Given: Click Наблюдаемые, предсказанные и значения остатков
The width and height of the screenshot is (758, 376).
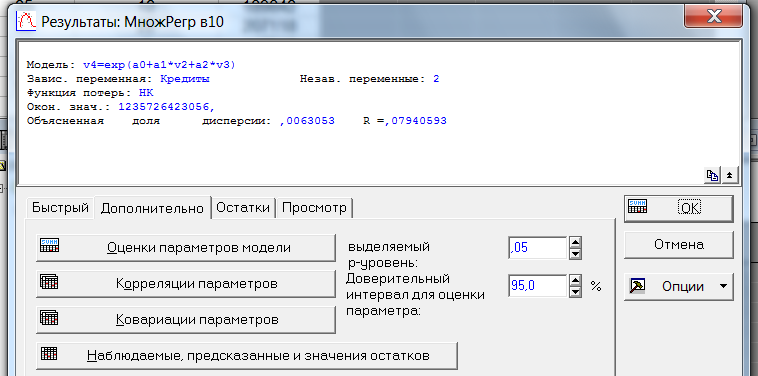Looking at the screenshot, I should tap(247, 356).
